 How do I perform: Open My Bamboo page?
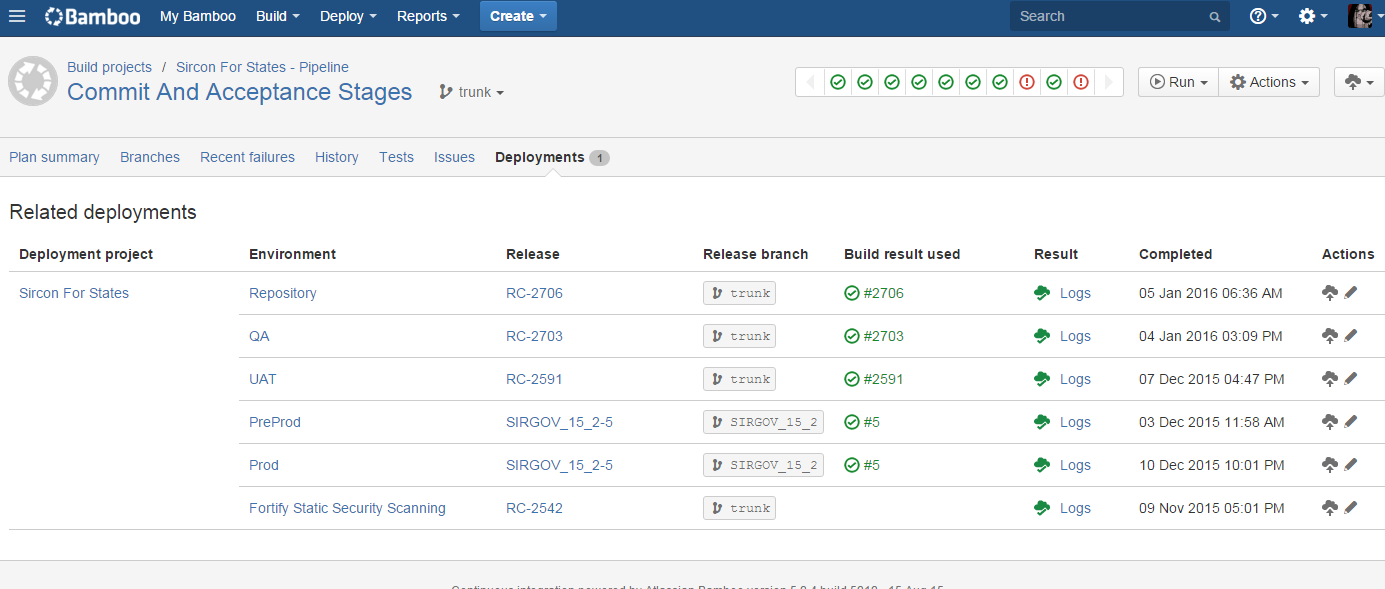[198, 16]
